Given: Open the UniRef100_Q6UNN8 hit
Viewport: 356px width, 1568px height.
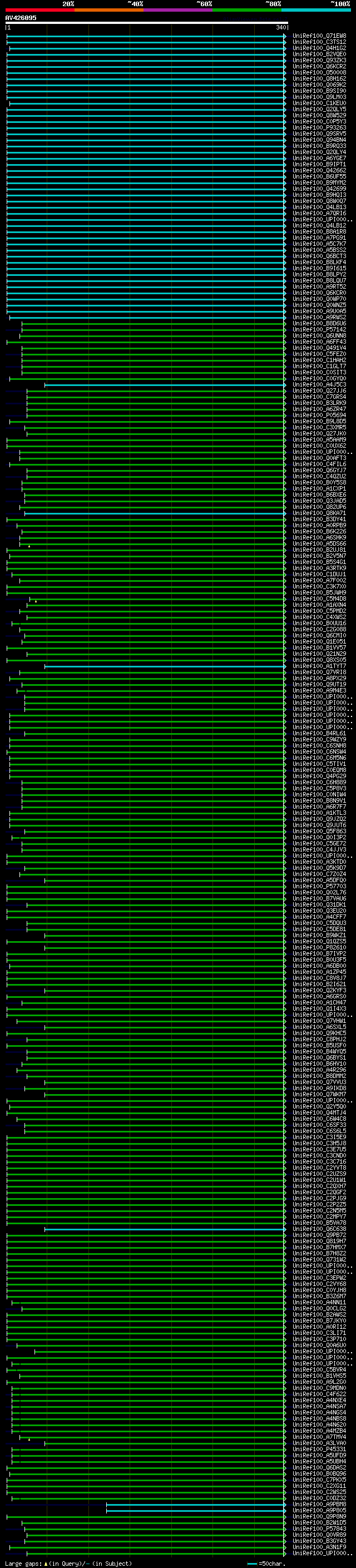Looking at the screenshot, I should [x=319, y=335].
